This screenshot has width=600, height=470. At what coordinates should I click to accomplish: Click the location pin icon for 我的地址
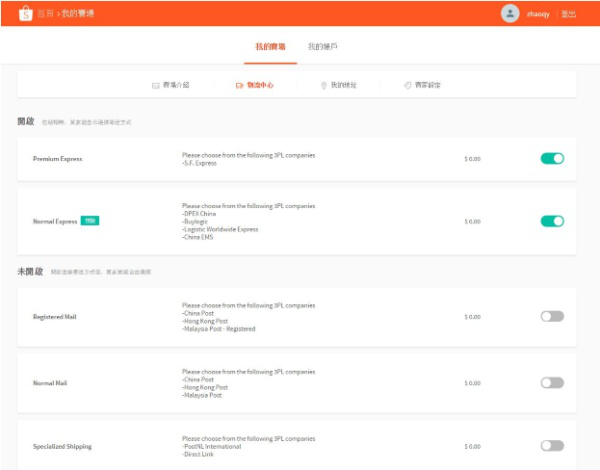coord(324,85)
